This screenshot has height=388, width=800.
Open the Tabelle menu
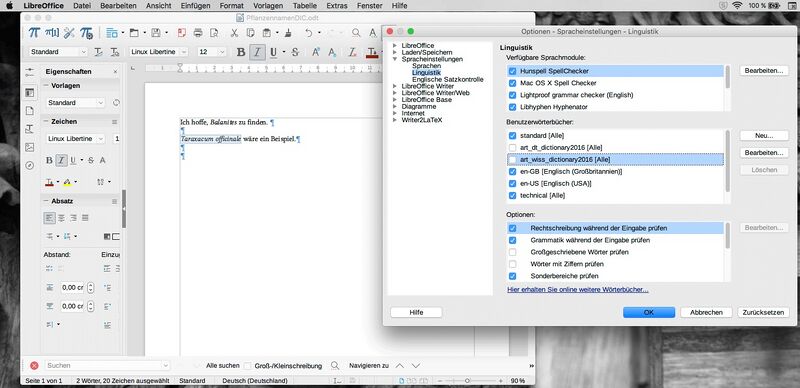click(305, 6)
